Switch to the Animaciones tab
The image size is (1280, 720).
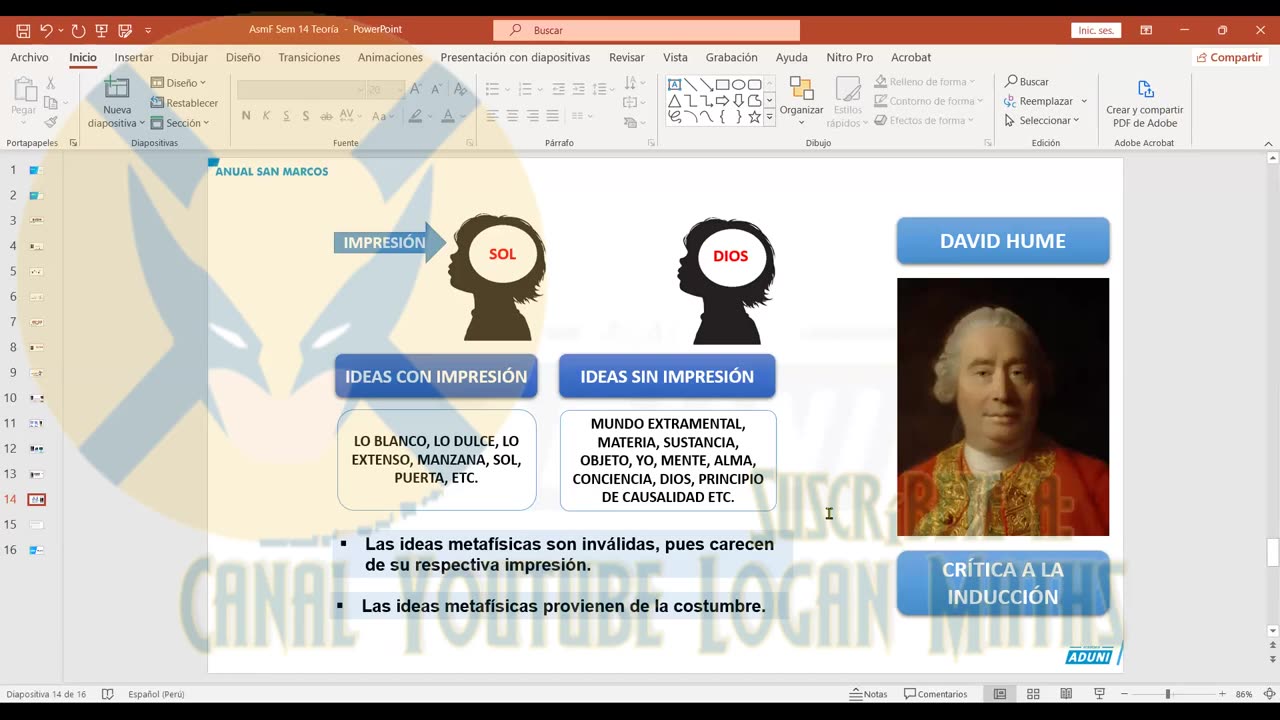[x=390, y=57]
